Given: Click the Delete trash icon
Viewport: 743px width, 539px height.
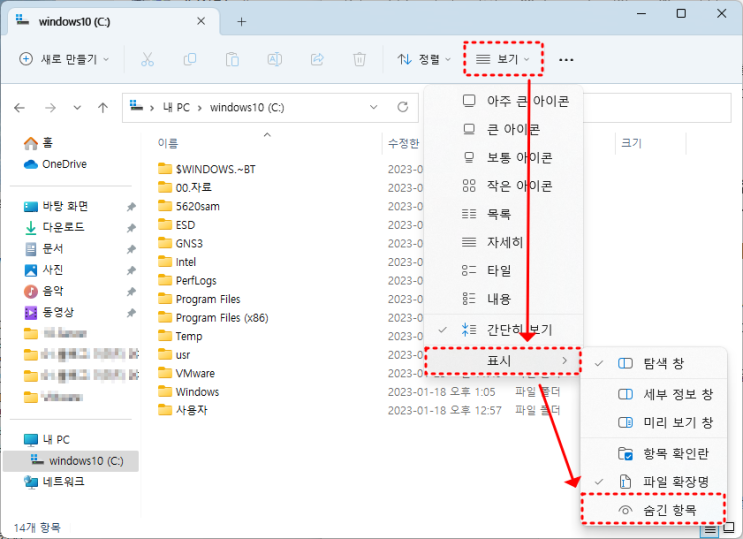Looking at the screenshot, I should click(359, 59).
